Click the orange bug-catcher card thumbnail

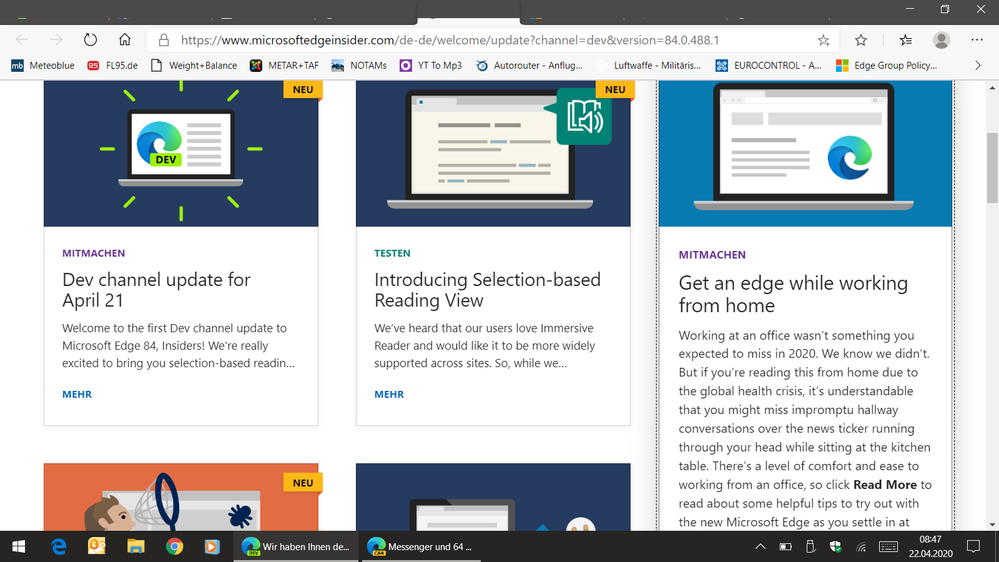pyautogui.click(x=181, y=497)
